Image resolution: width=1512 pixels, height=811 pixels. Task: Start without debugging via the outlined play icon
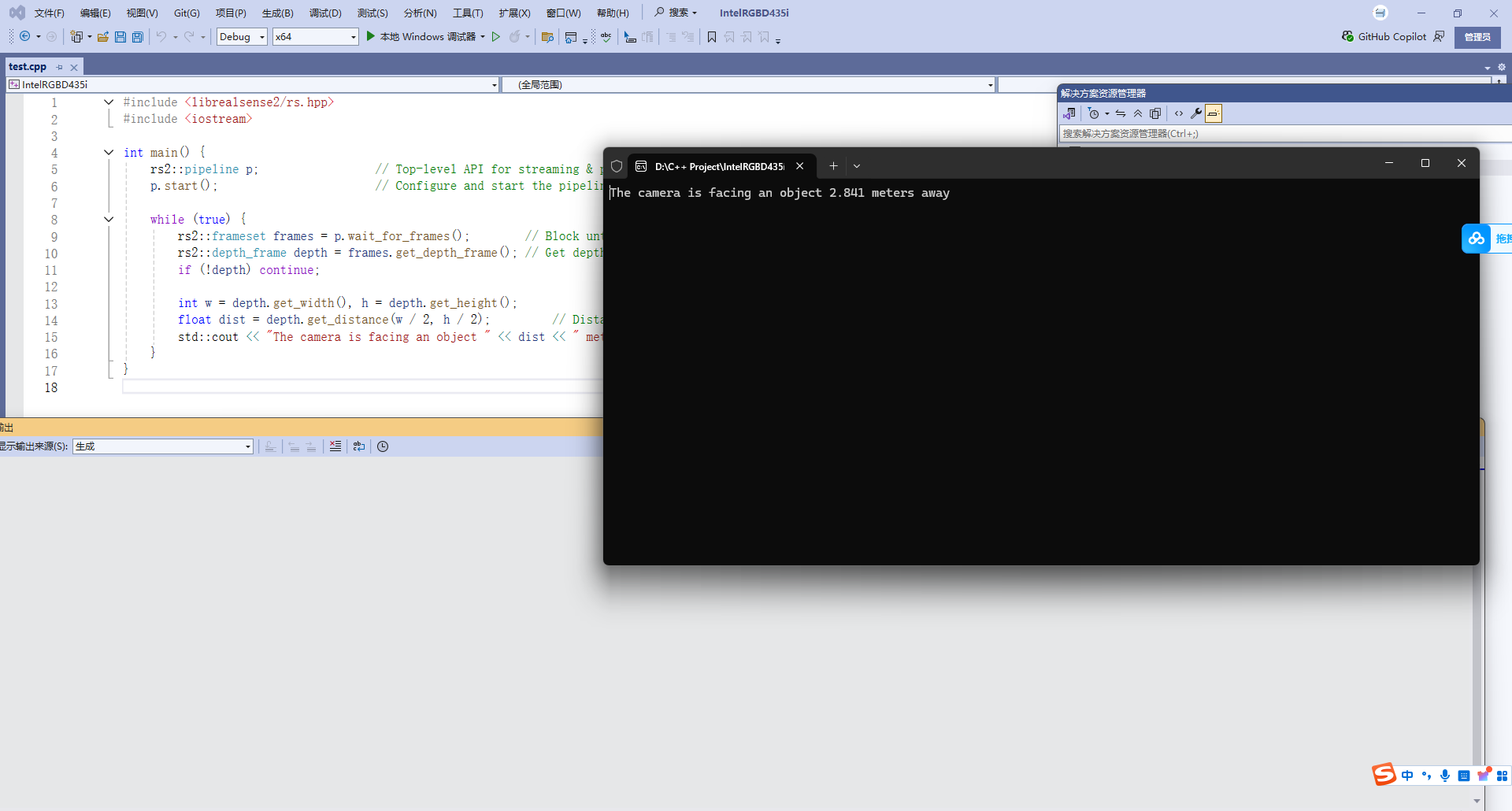click(496, 36)
